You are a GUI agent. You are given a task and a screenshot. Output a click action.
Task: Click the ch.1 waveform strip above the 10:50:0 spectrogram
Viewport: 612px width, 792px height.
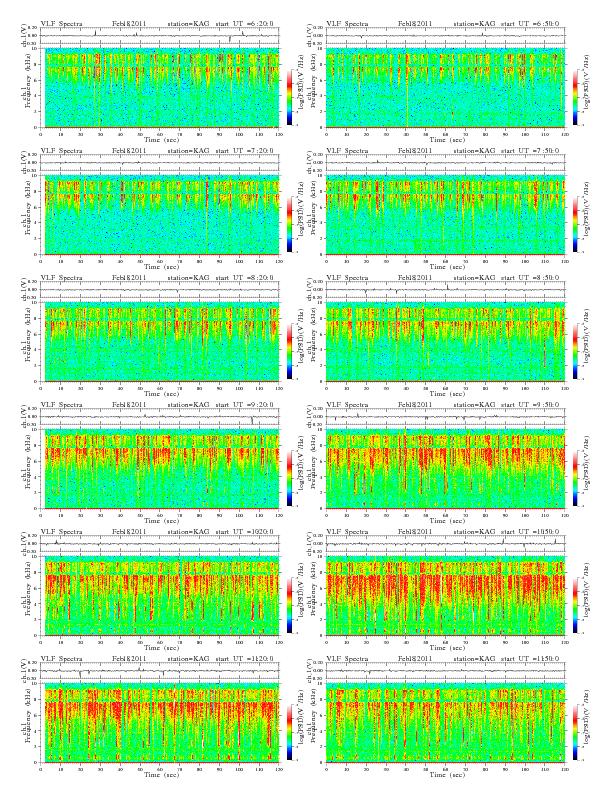click(x=445, y=544)
